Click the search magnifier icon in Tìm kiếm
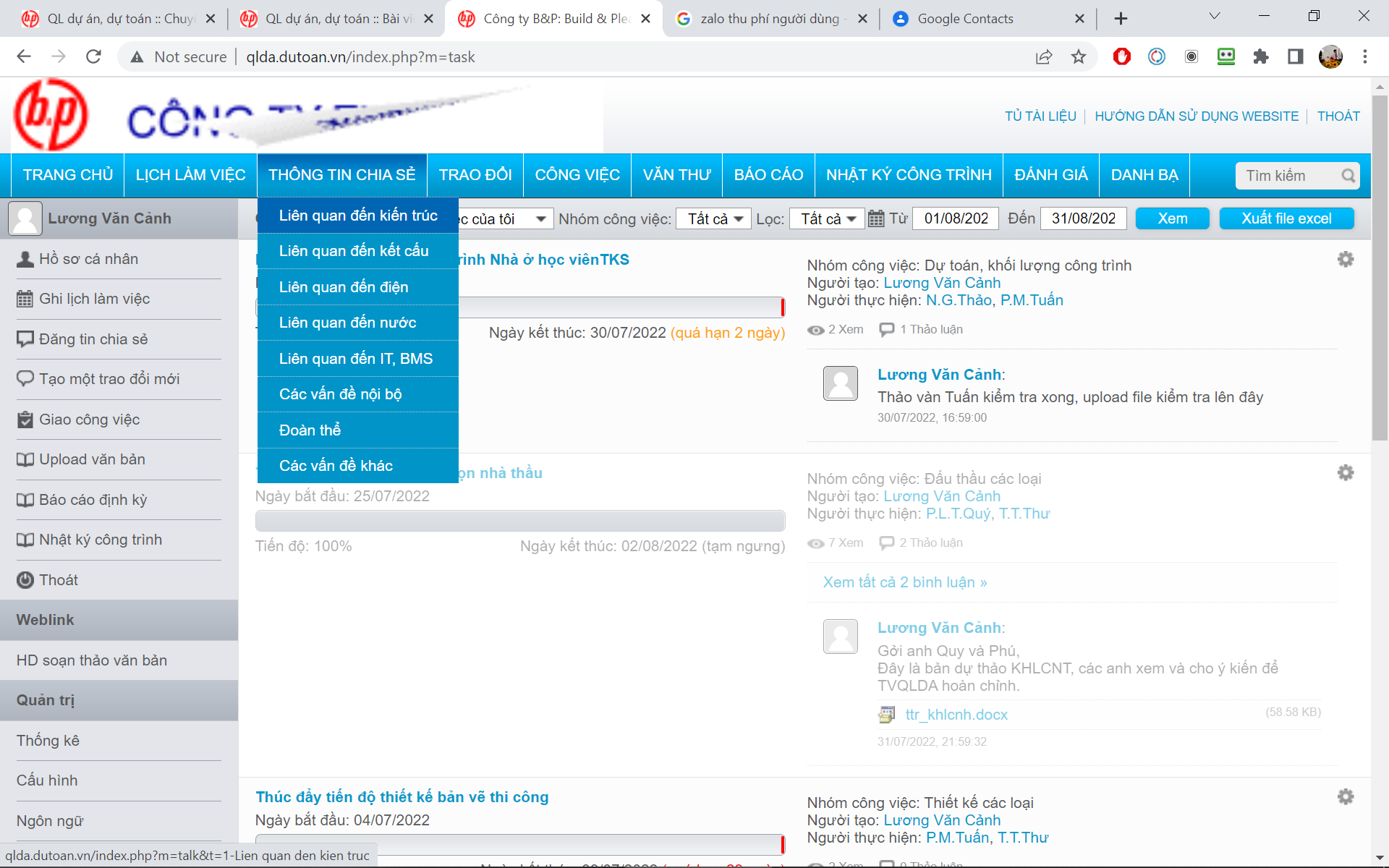The height and width of the screenshot is (868, 1389). (1348, 176)
